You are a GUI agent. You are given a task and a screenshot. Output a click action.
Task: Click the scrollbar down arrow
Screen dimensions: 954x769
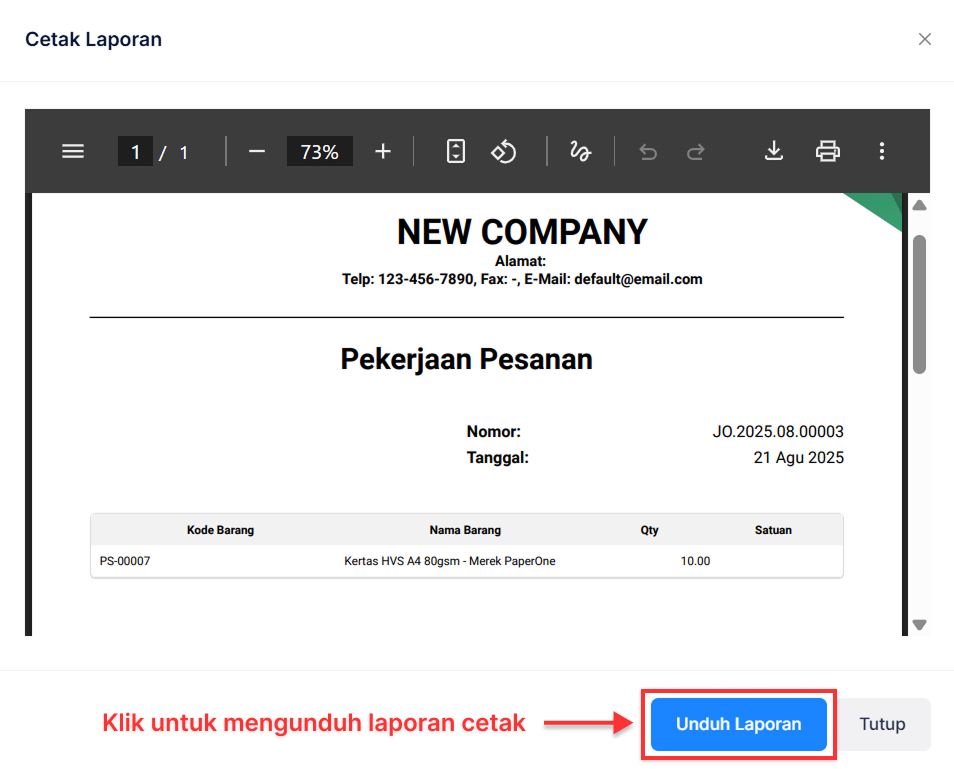click(x=919, y=624)
